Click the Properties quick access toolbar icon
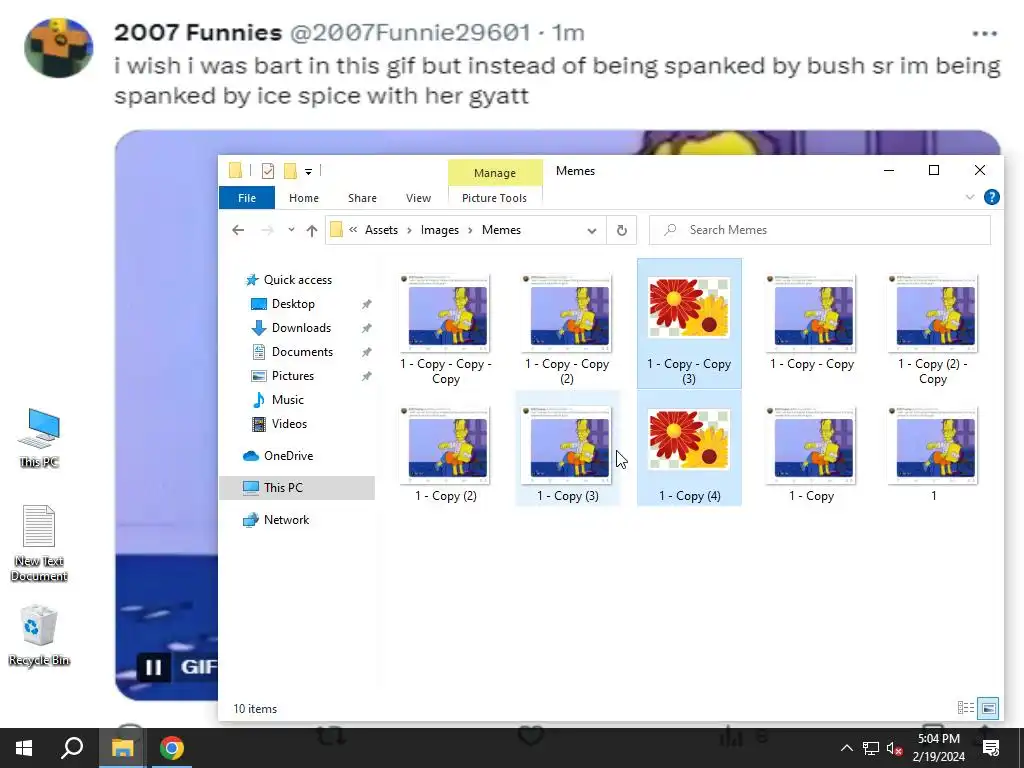The width and height of the screenshot is (1024, 768). click(x=268, y=171)
